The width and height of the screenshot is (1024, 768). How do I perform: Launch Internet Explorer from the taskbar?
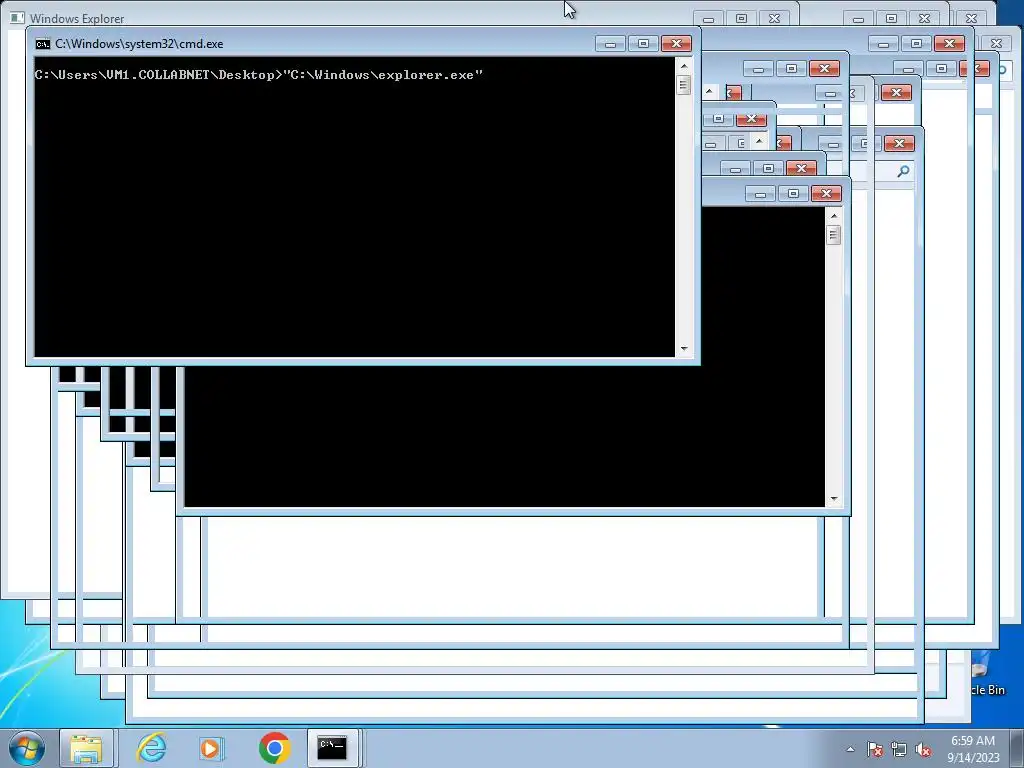[x=152, y=748]
